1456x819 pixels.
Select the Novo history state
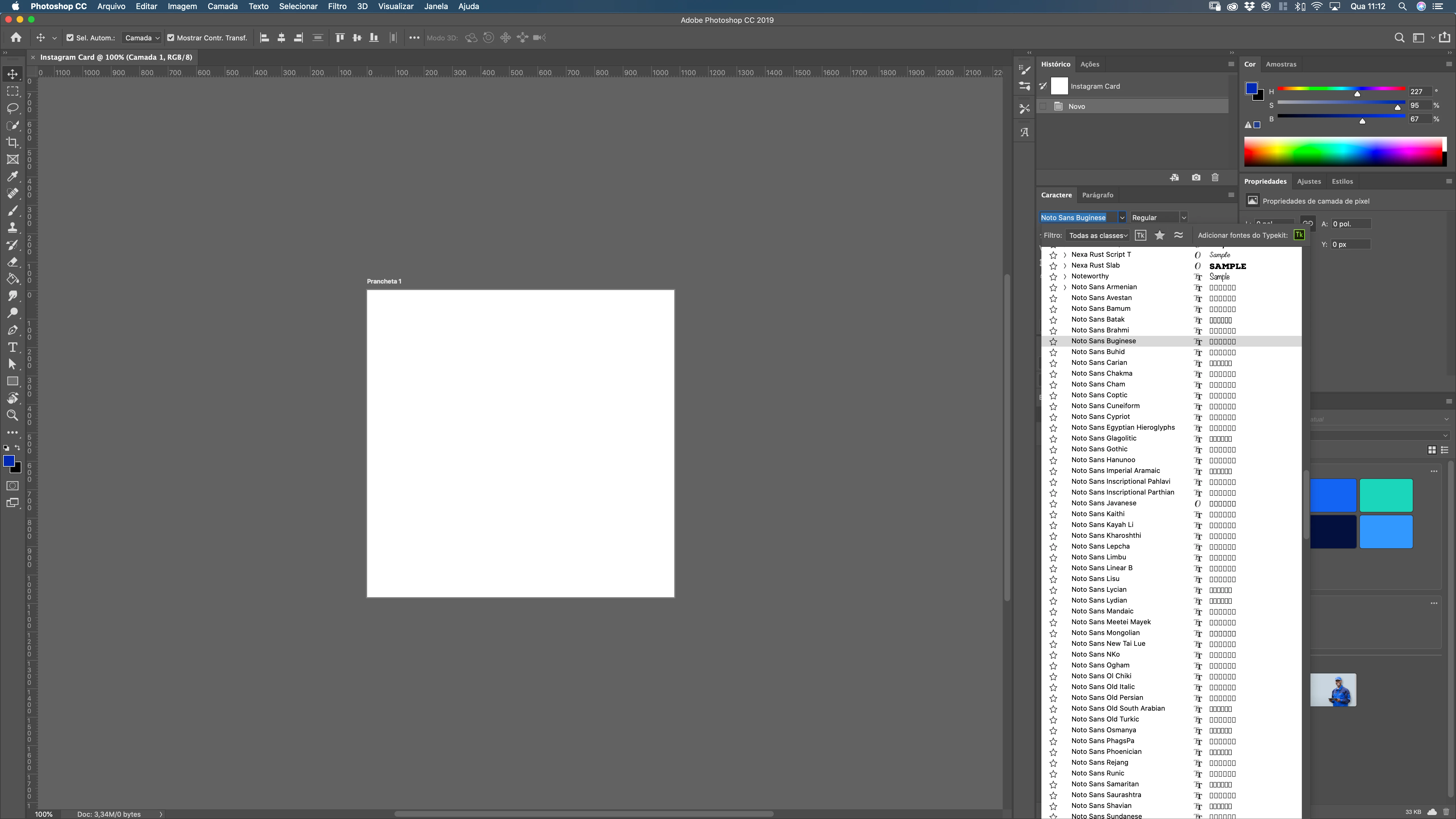coord(1077,106)
